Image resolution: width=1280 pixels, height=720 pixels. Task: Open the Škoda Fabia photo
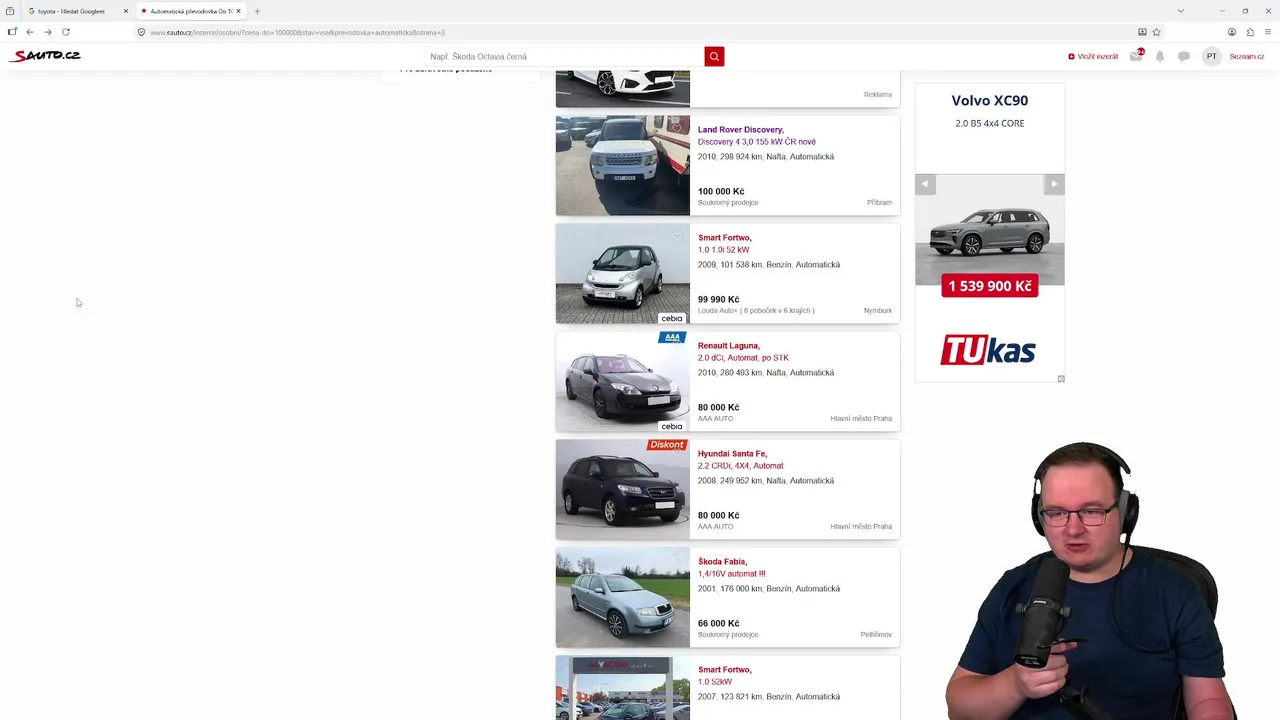(623, 597)
